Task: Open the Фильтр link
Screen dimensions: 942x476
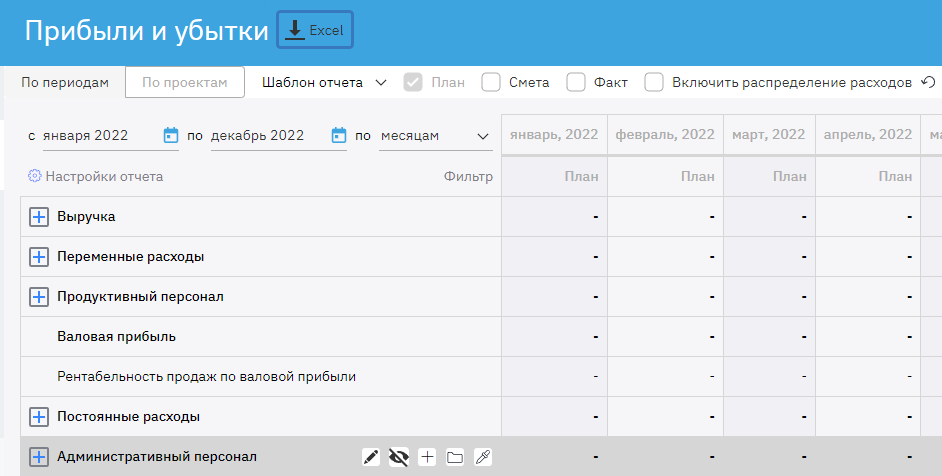Action: pos(468,176)
